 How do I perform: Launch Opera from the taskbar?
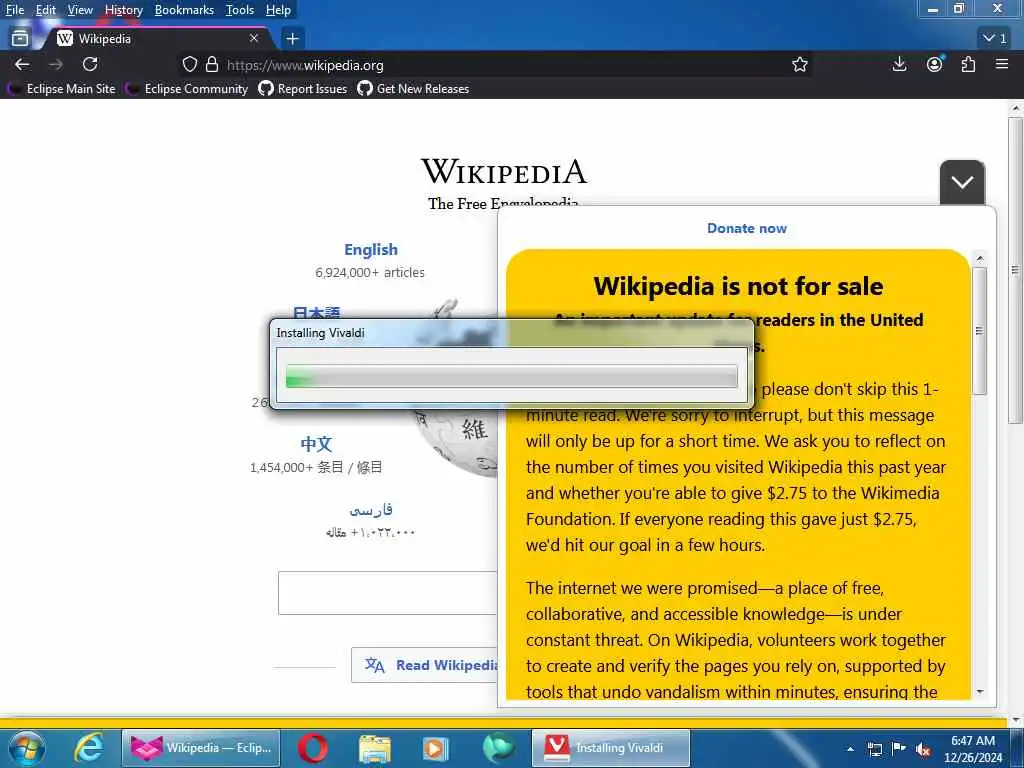(313, 748)
